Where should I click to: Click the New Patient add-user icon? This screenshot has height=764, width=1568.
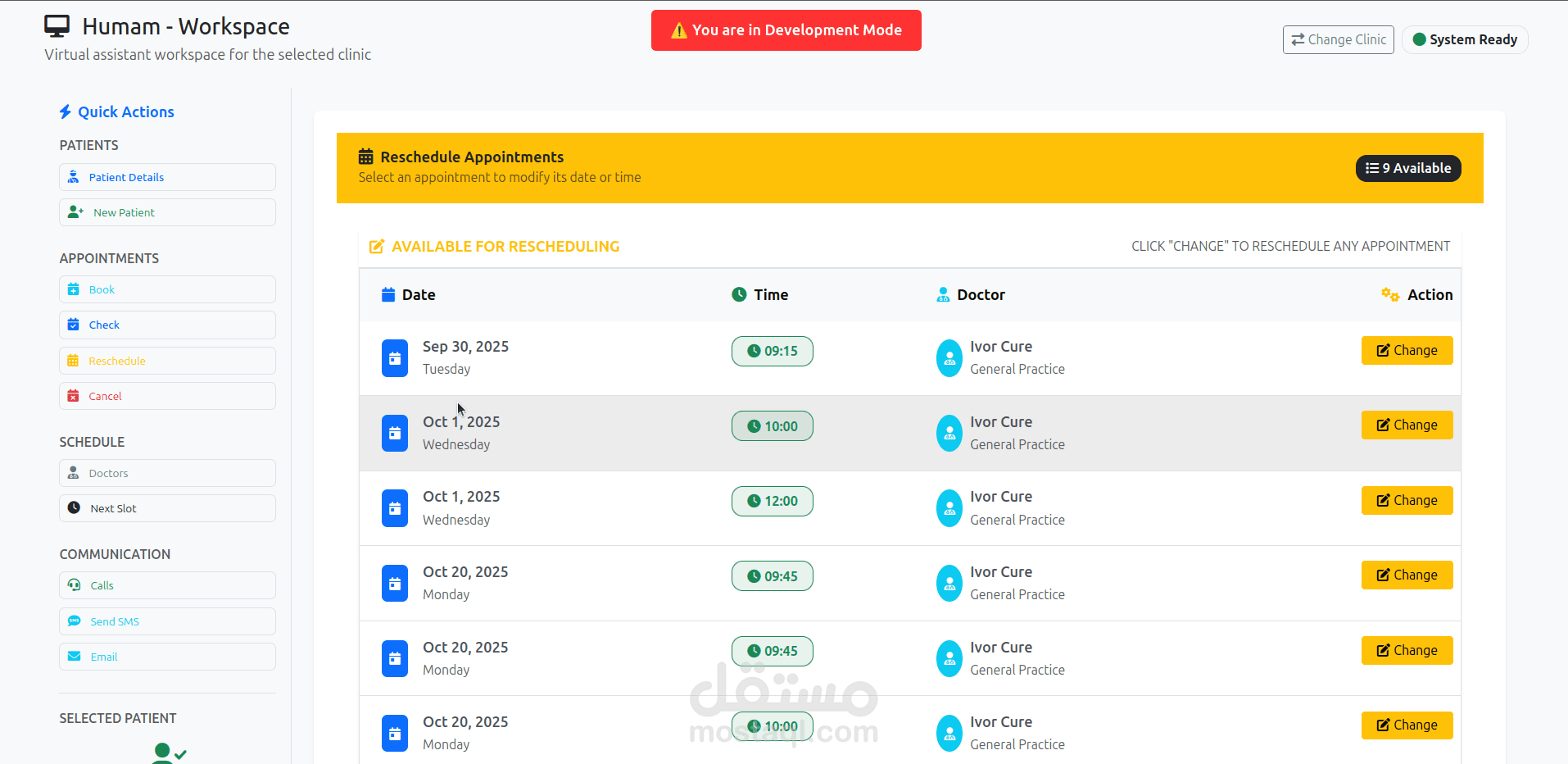coord(75,212)
